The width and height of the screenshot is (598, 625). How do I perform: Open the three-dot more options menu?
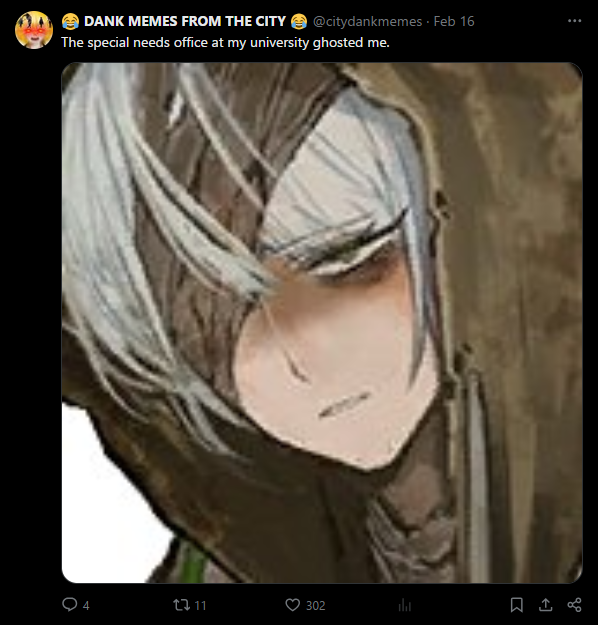click(574, 21)
